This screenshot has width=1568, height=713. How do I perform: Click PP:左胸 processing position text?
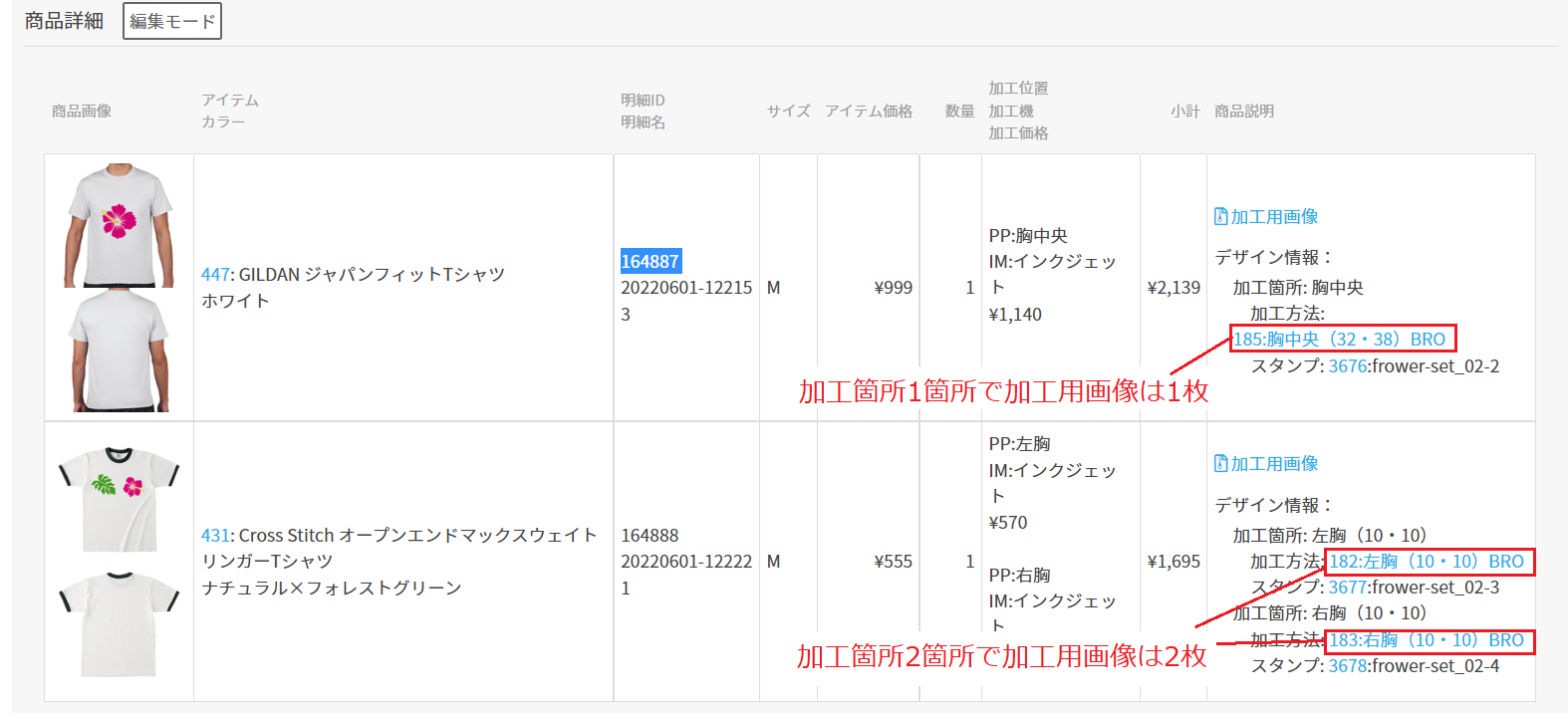tap(1019, 443)
